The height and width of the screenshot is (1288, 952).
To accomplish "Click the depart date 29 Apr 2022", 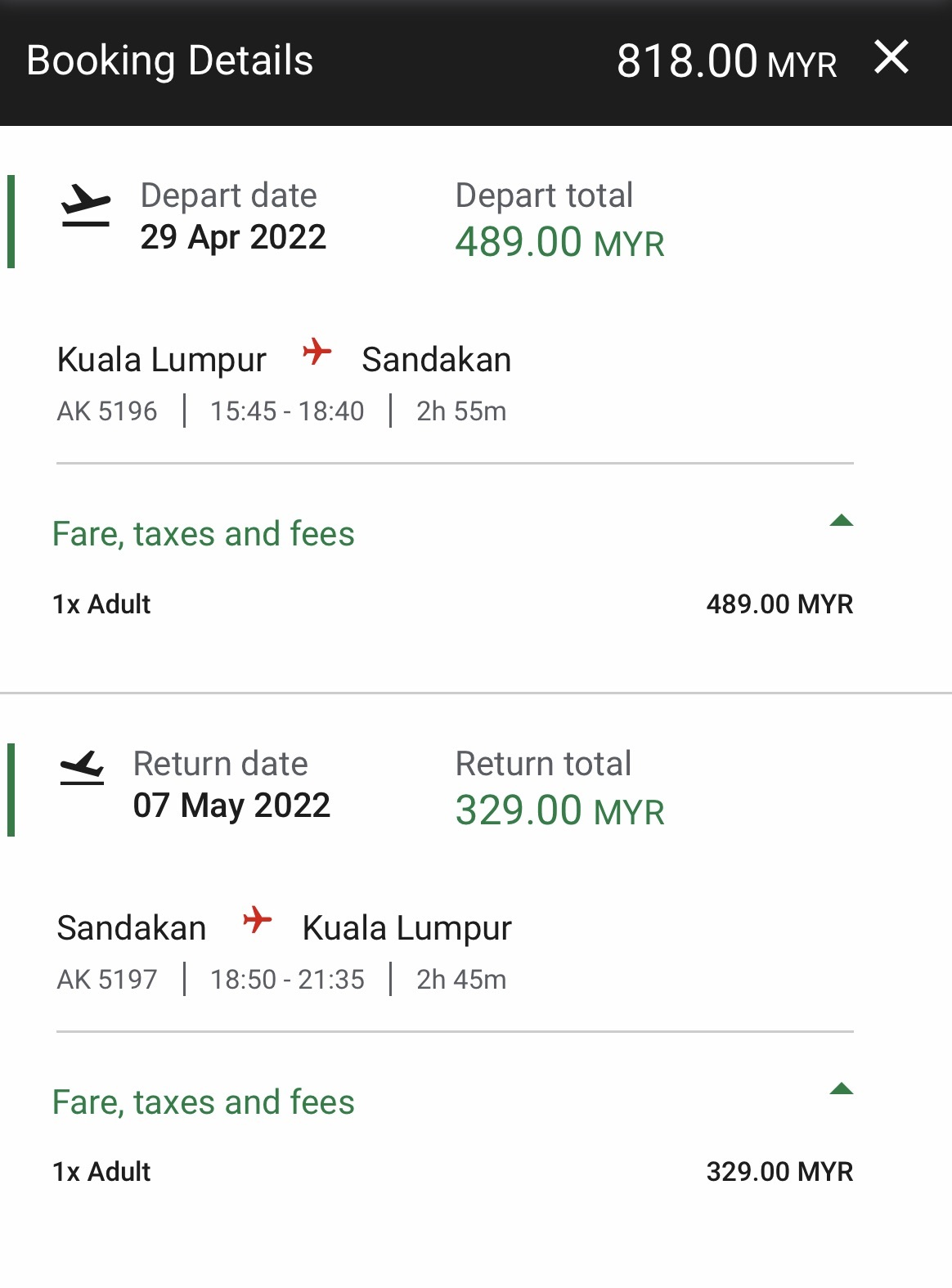I will (233, 237).
